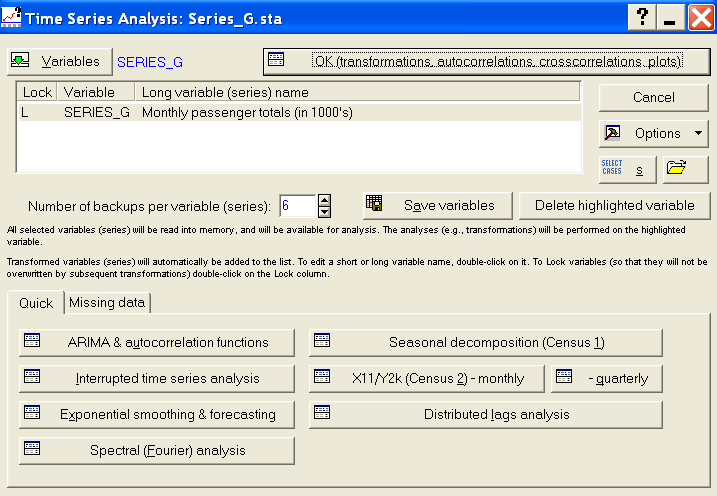The height and width of the screenshot is (496, 717).
Task: Decrease number of backups with down arrow
Action: pos(324,212)
